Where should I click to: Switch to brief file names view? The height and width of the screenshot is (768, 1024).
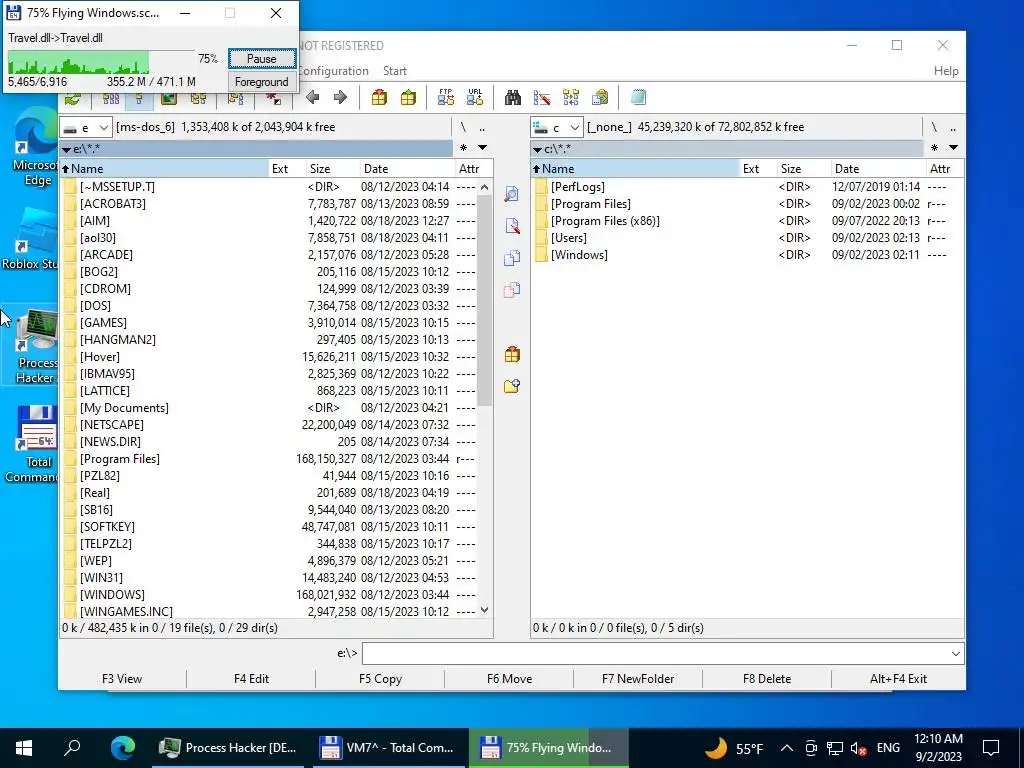pos(111,98)
